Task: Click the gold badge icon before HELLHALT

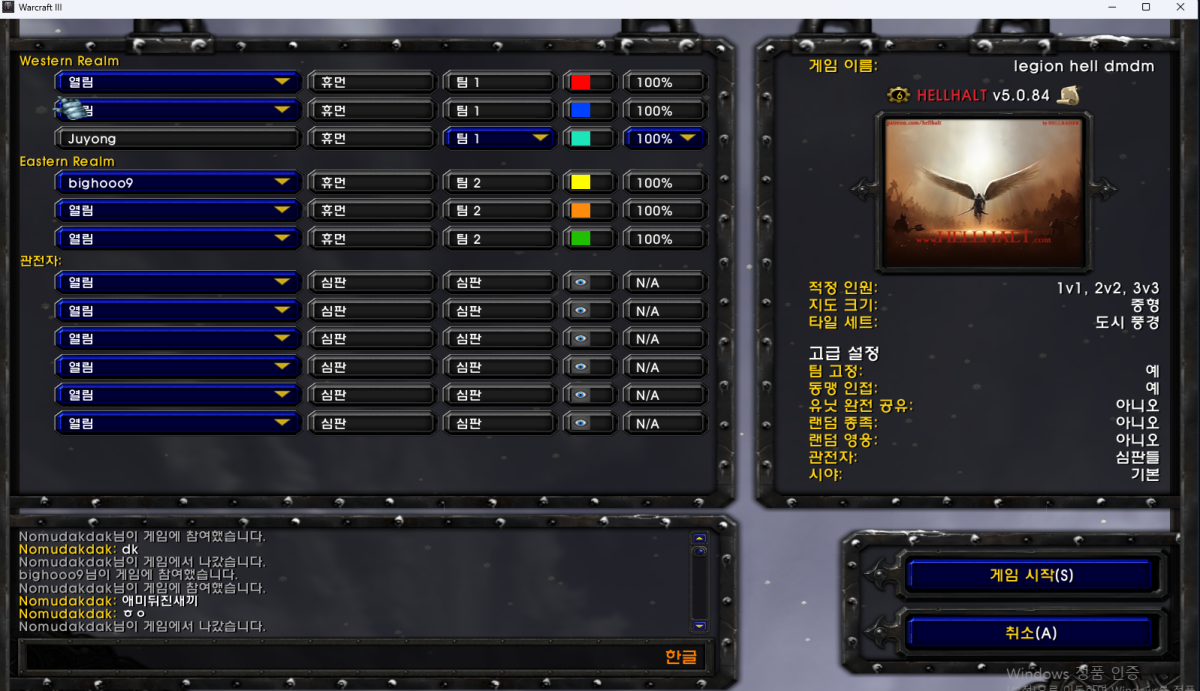Action: tap(897, 95)
